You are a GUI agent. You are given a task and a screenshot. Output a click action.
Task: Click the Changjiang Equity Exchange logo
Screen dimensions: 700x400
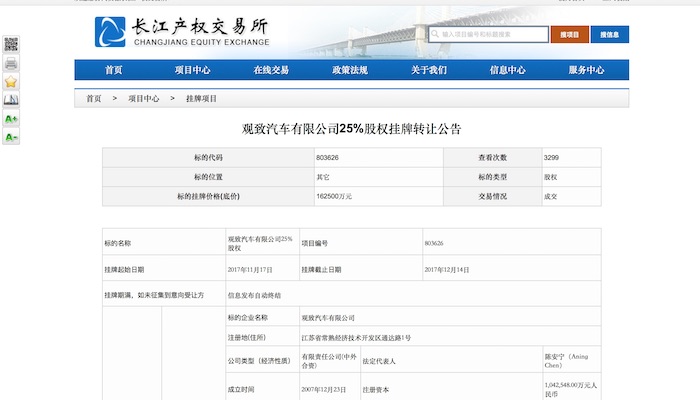182,32
